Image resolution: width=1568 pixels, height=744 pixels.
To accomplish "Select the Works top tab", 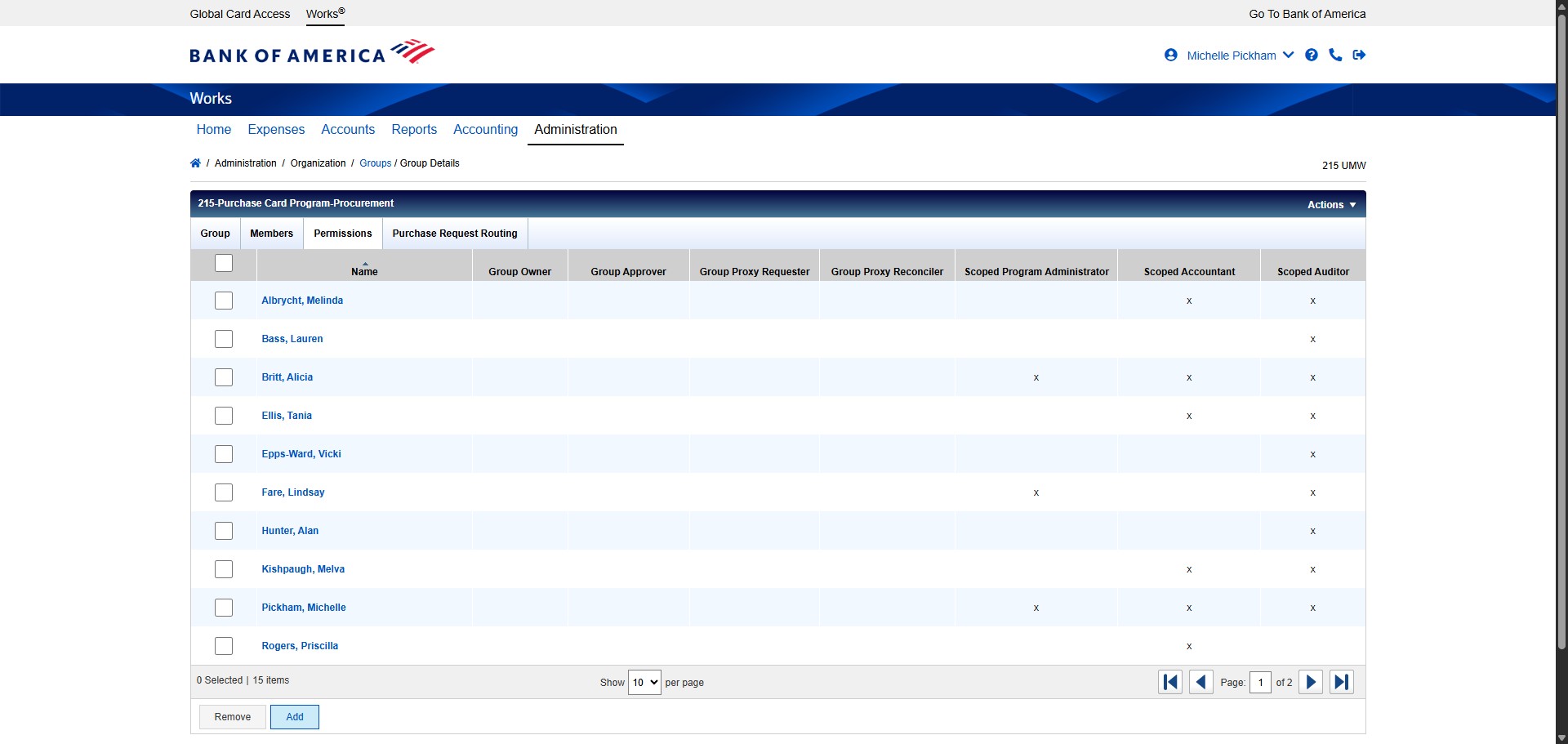I will coord(325,14).
